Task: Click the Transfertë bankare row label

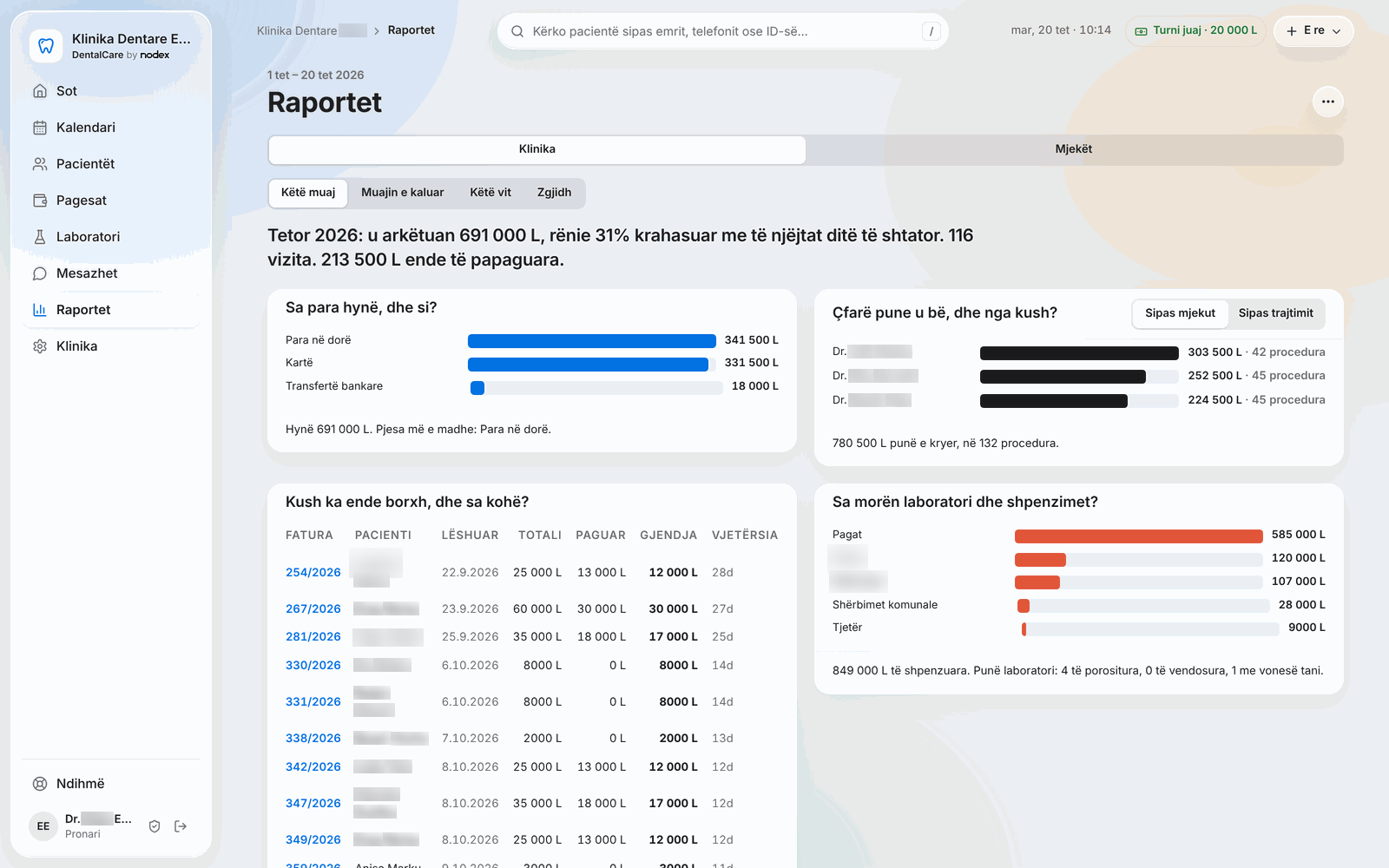Action: click(x=334, y=386)
